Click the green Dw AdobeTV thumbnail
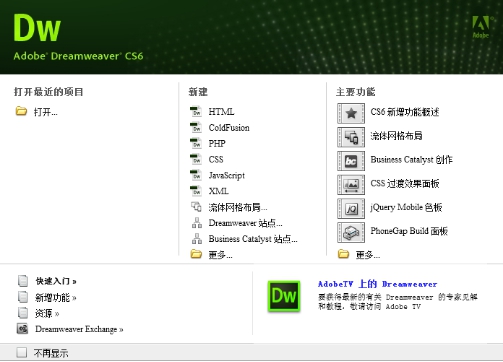Screen dimensions: 503x362 click(x=284, y=296)
